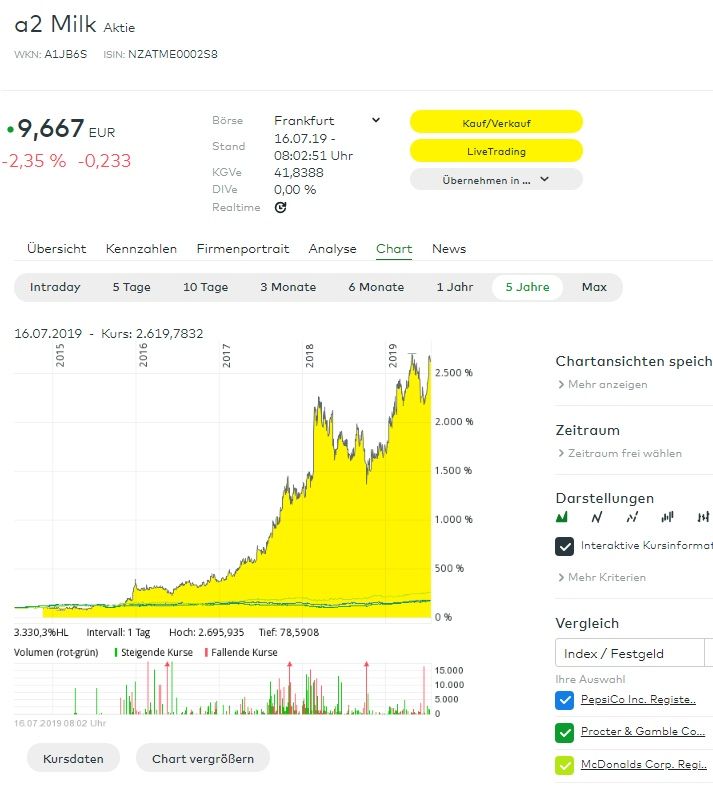713x791 pixels.
Task: Select the Chart tab
Action: (x=394, y=249)
